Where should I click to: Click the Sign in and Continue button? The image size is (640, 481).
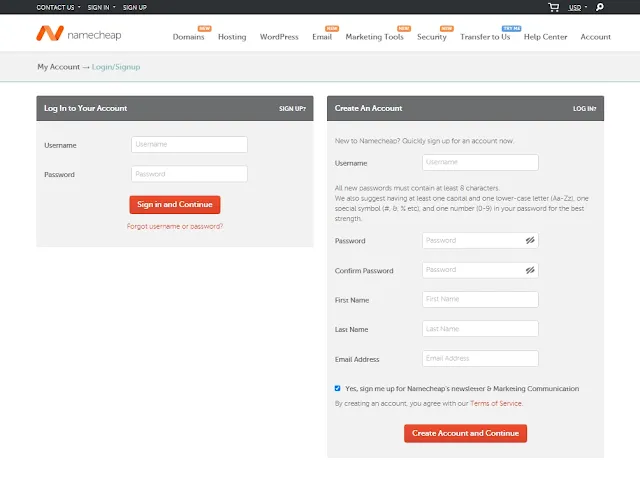coord(175,205)
